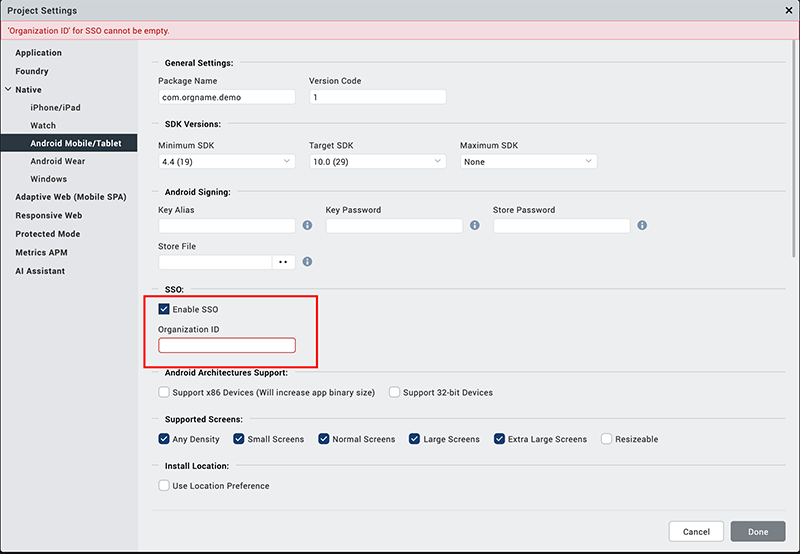Toggle the Resizeable screens checkbox
The width and height of the screenshot is (800, 554).
coord(606,439)
